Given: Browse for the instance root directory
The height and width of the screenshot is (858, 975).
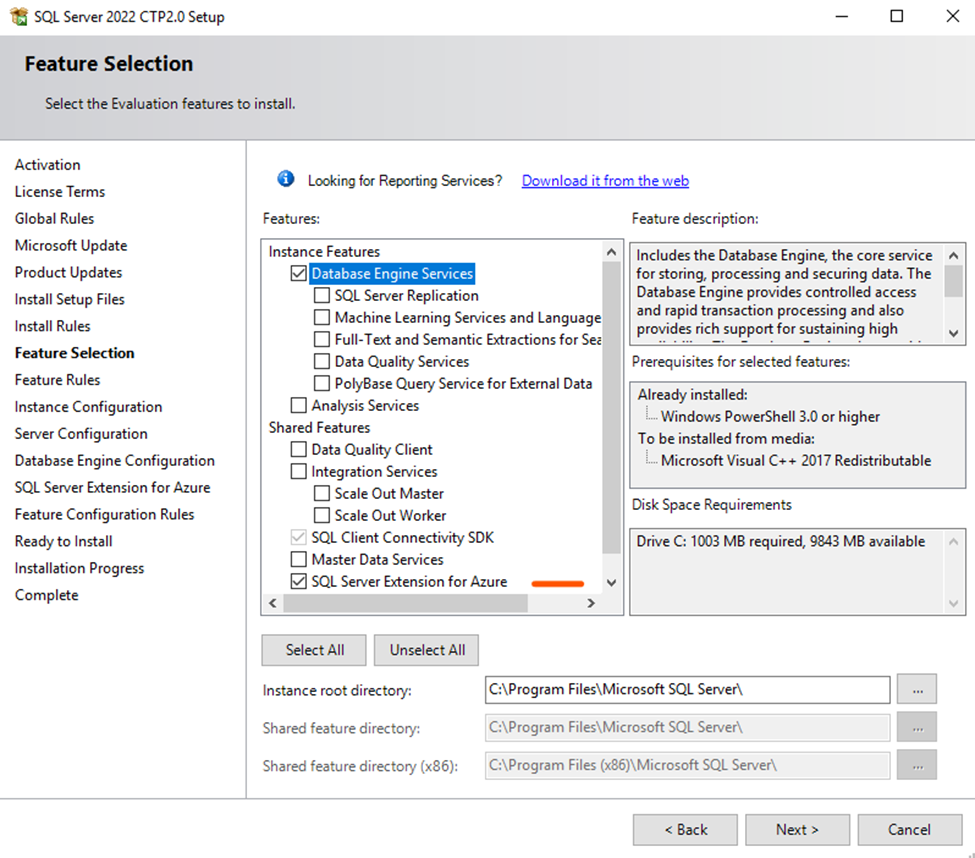Looking at the screenshot, I should [x=917, y=690].
